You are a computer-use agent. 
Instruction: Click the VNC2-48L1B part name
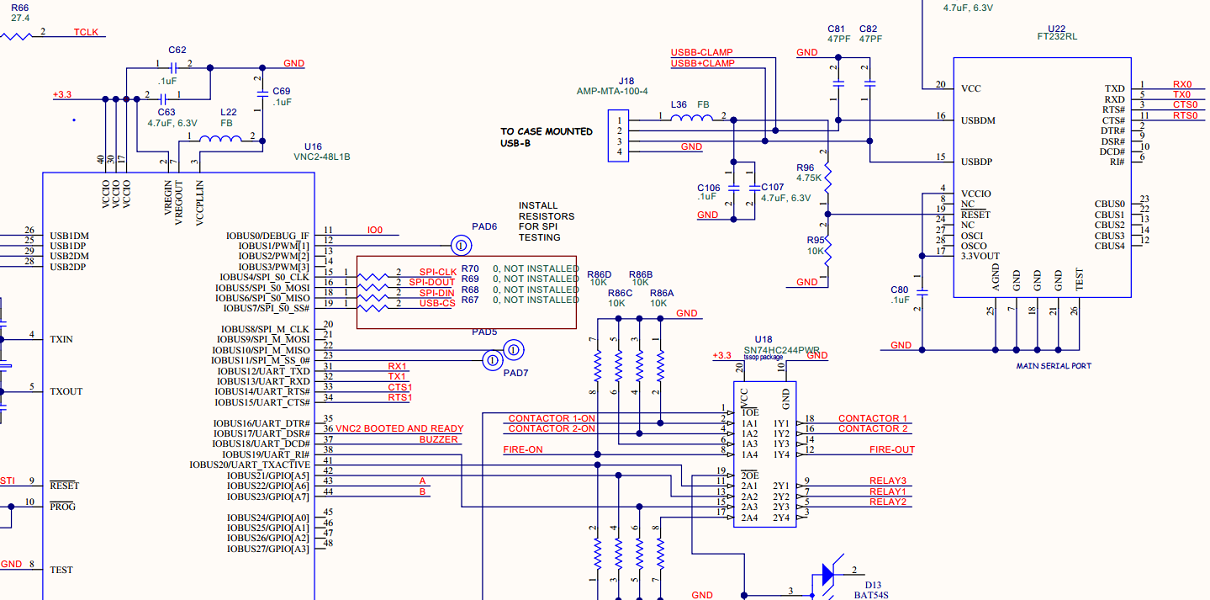[321, 157]
